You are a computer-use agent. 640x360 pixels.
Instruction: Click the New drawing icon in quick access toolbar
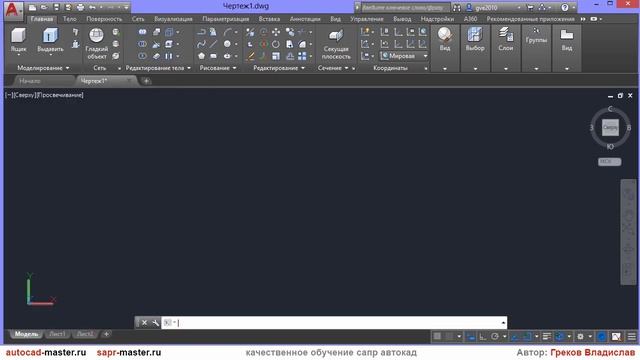(33, 7)
